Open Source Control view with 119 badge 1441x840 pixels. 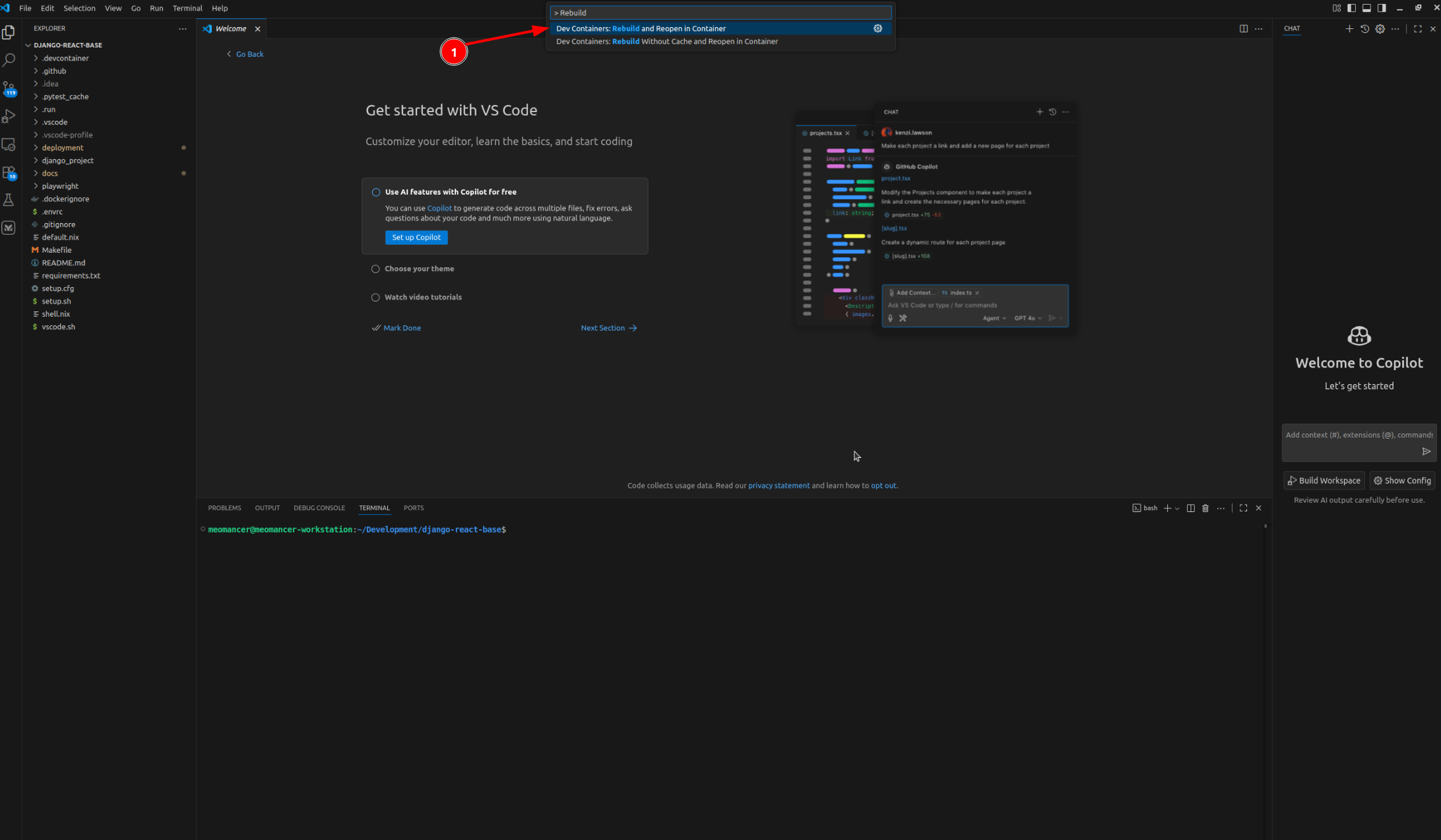point(9,88)
